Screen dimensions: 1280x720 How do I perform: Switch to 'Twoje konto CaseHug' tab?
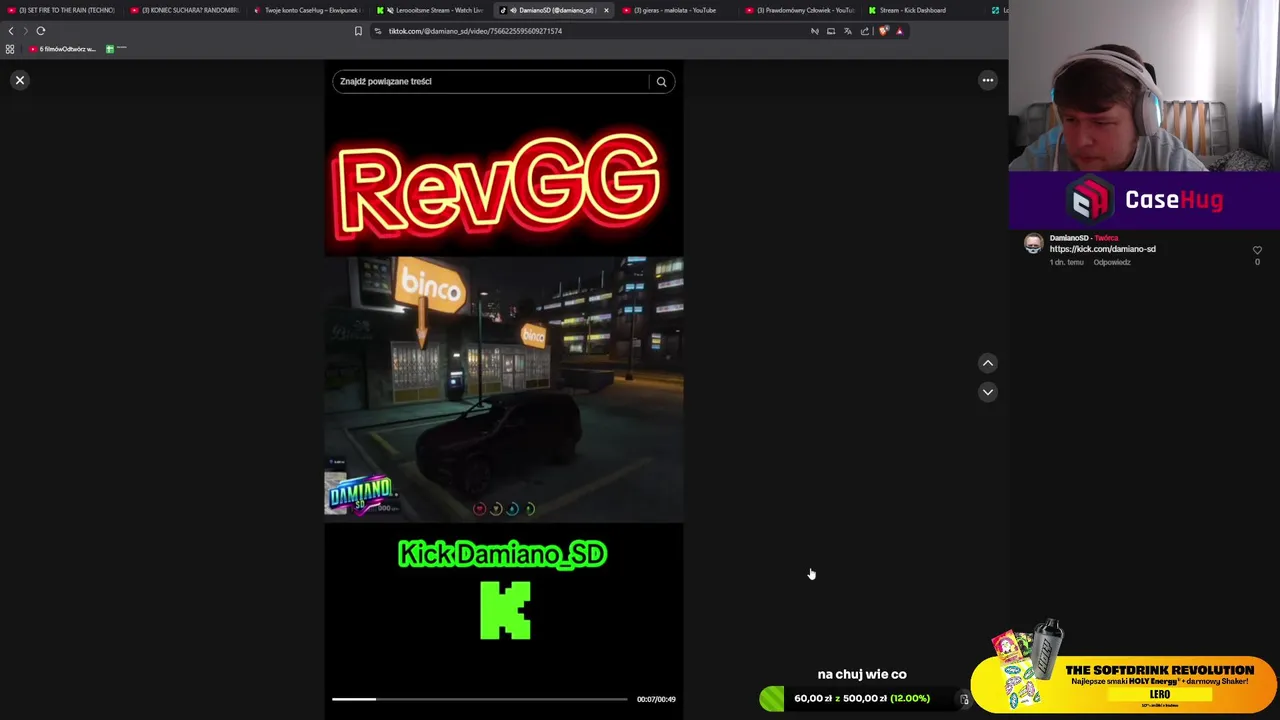tap(308, 10)
